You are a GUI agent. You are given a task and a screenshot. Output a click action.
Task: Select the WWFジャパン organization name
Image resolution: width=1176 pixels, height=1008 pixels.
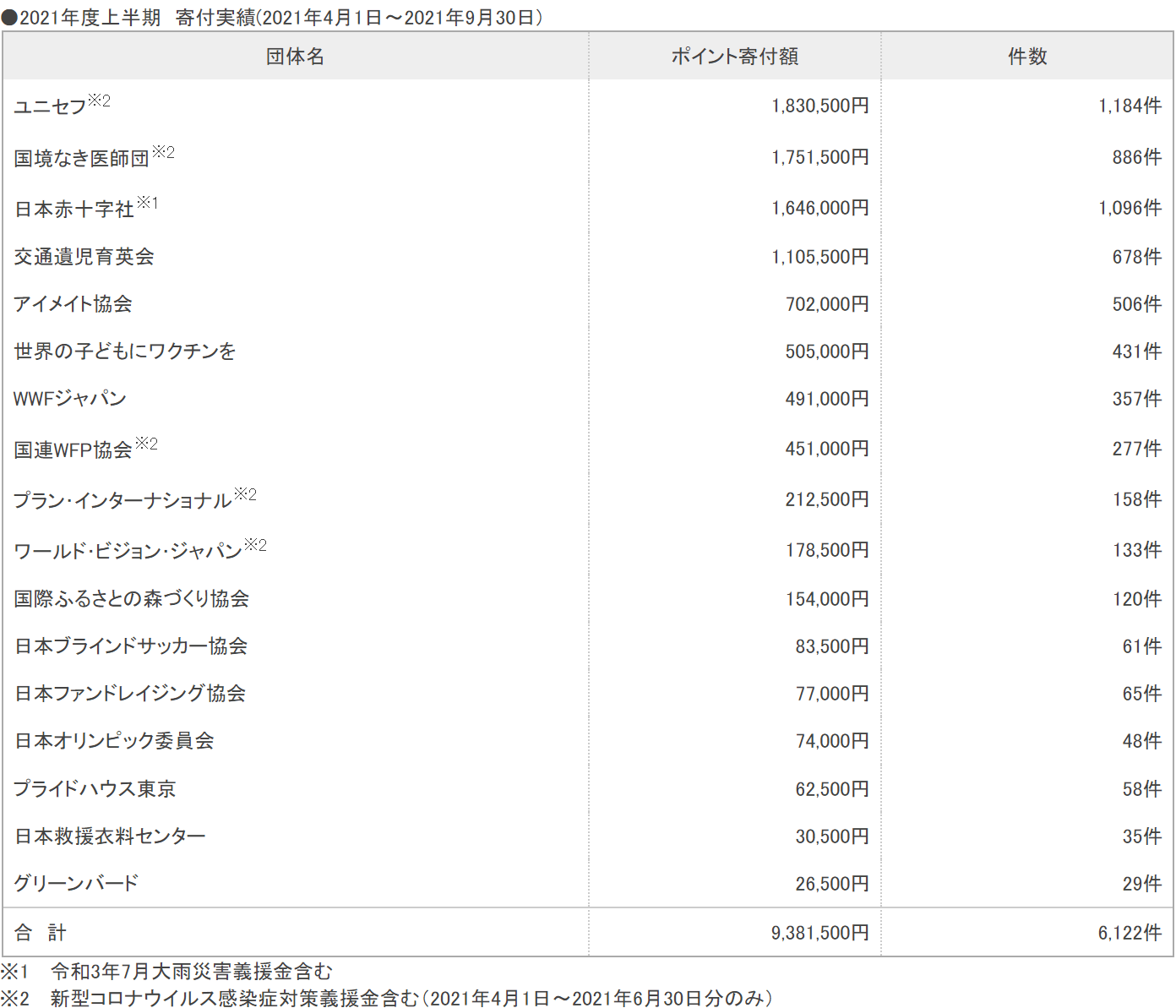[70, 399]
